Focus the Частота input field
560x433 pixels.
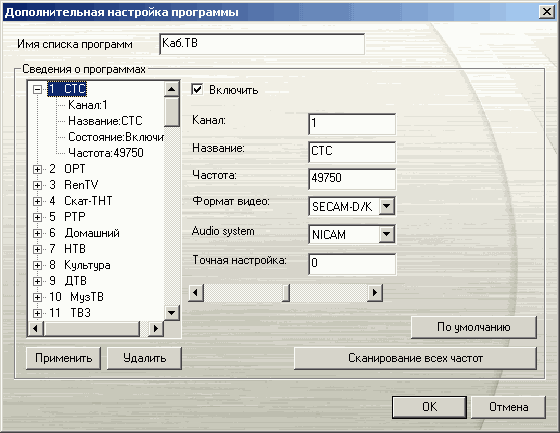click(352, 179)
